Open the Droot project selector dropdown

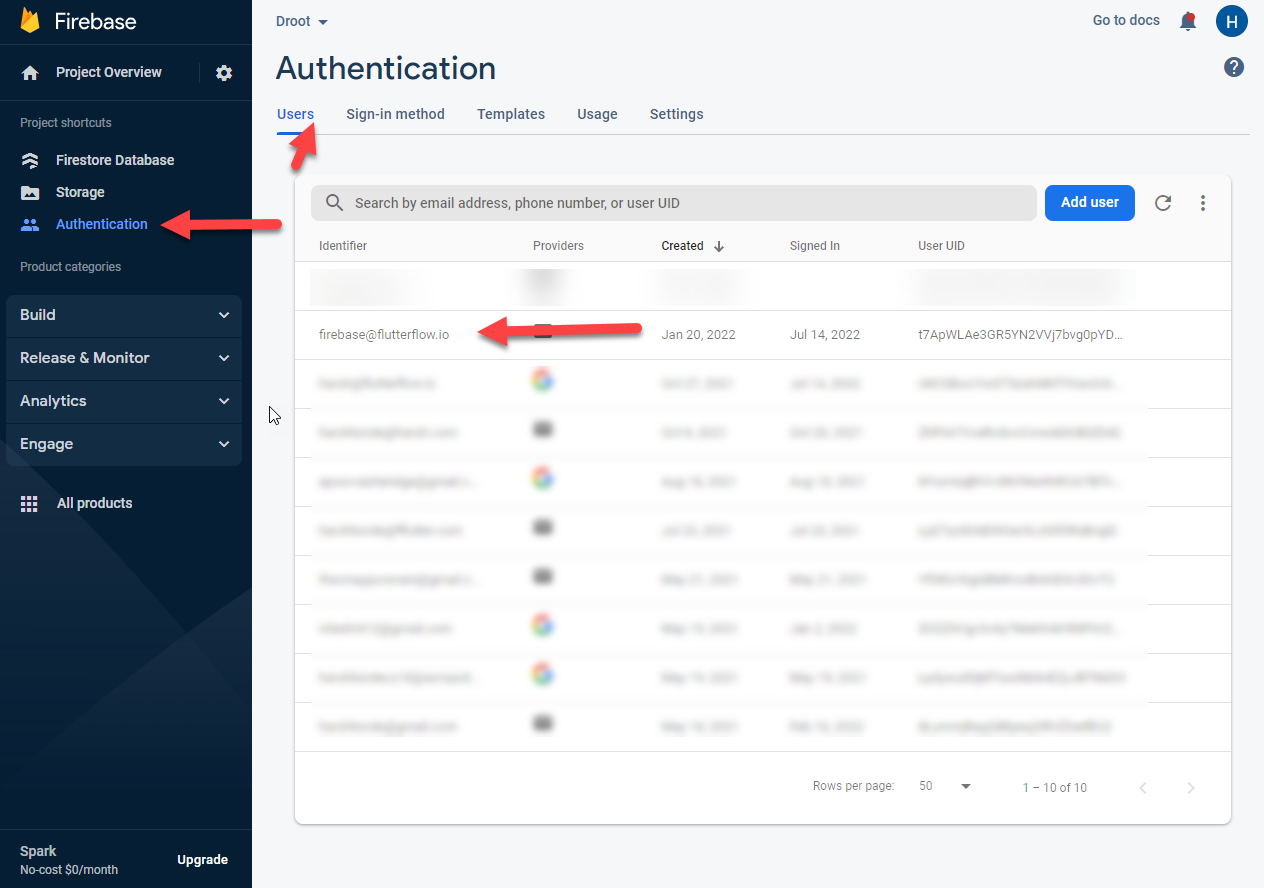[x=302, y=22]
